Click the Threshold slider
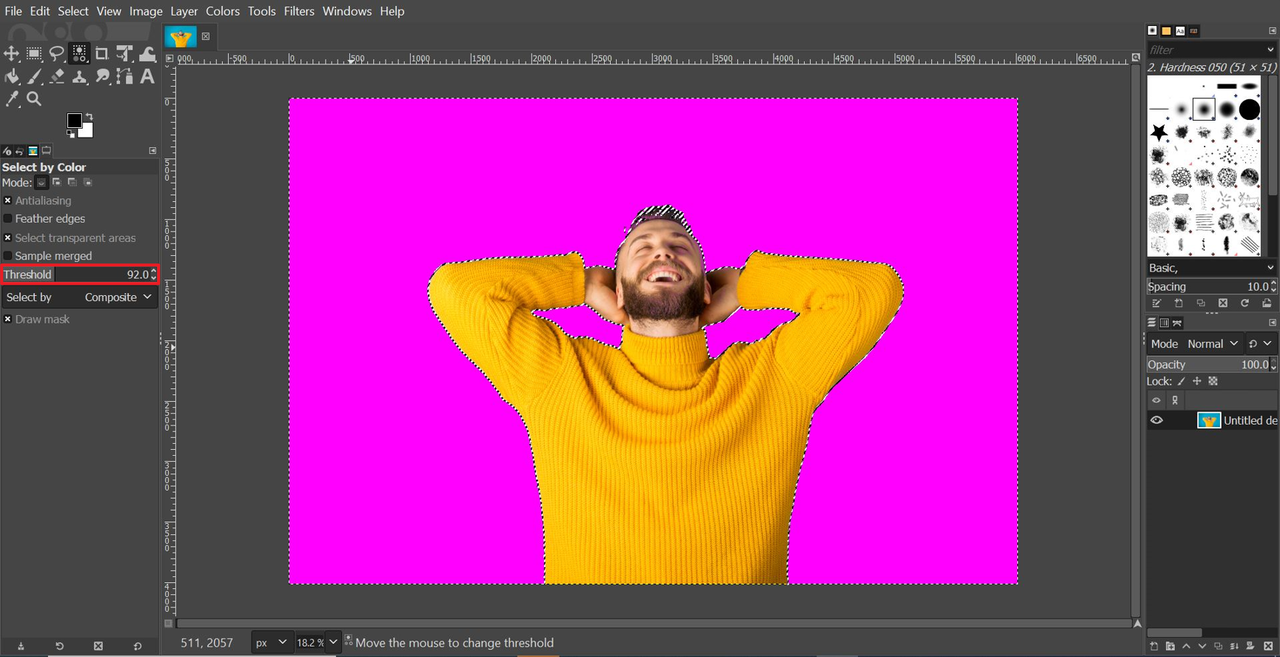Viewport: 1280px width, 657px height. tap(79, 274)
